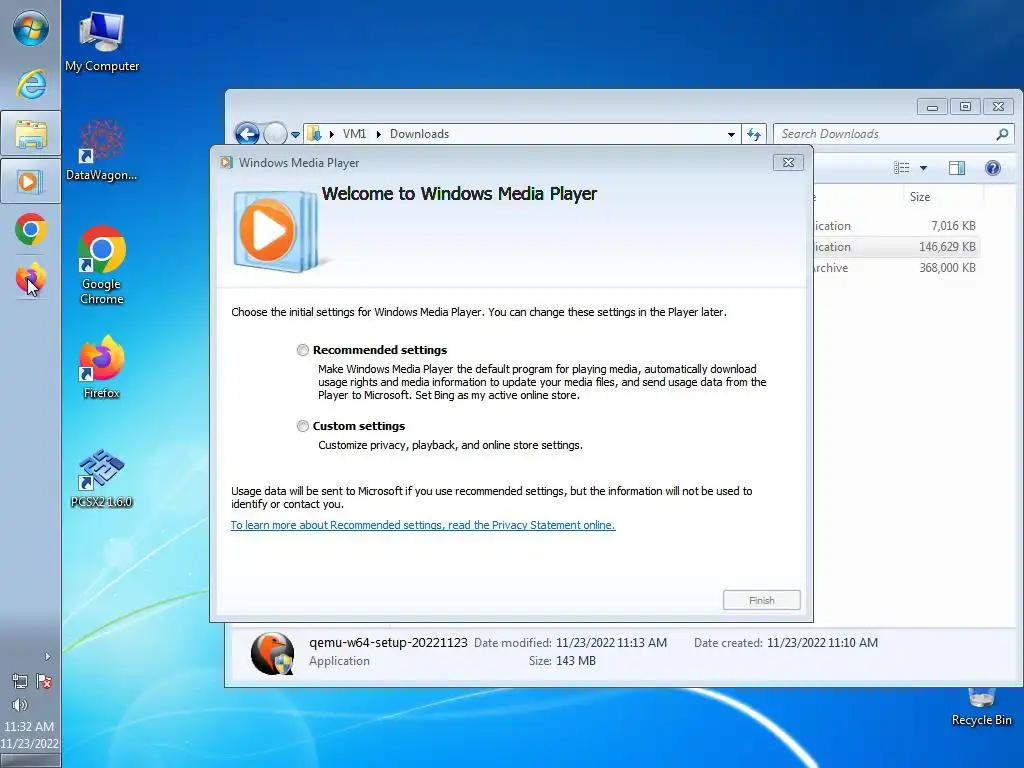Viewport: 1024px width, 768px height.
Task: Open the Firefox desktop shortcut
Action: click(x=102, y=367)
